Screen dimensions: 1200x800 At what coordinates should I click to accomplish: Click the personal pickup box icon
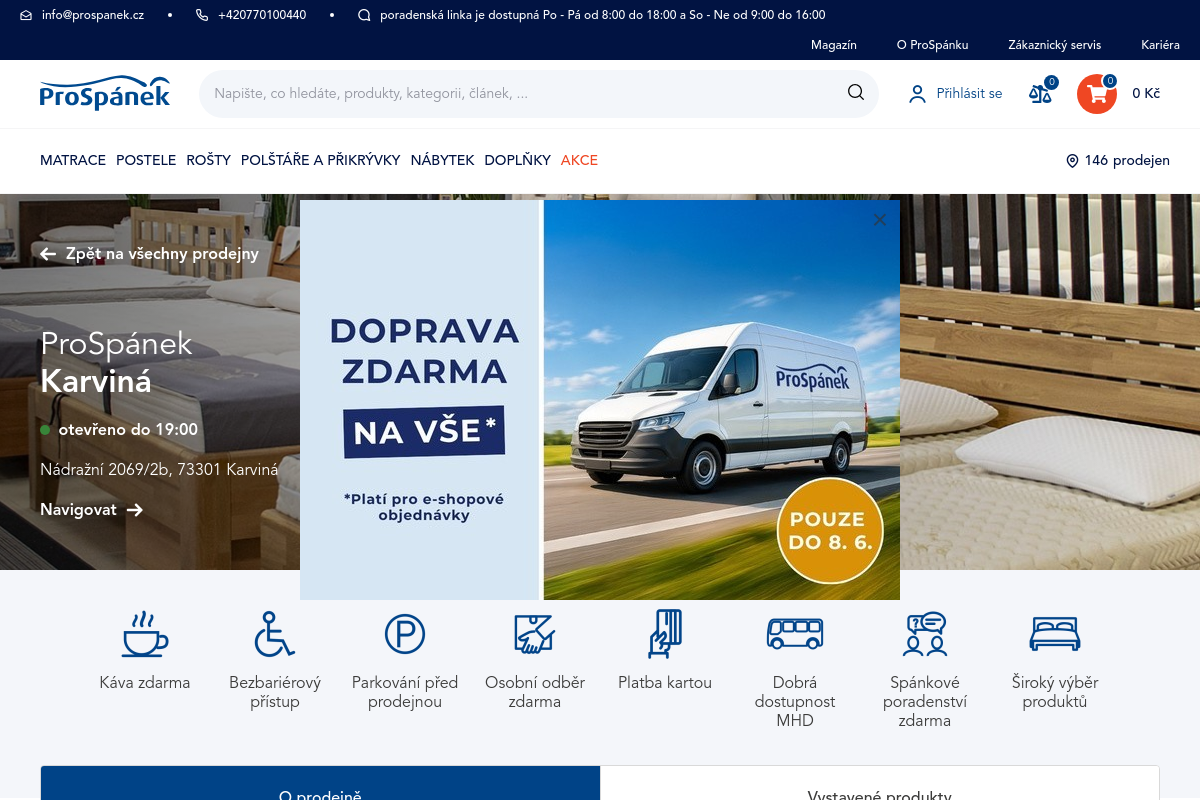coord(535,634)
